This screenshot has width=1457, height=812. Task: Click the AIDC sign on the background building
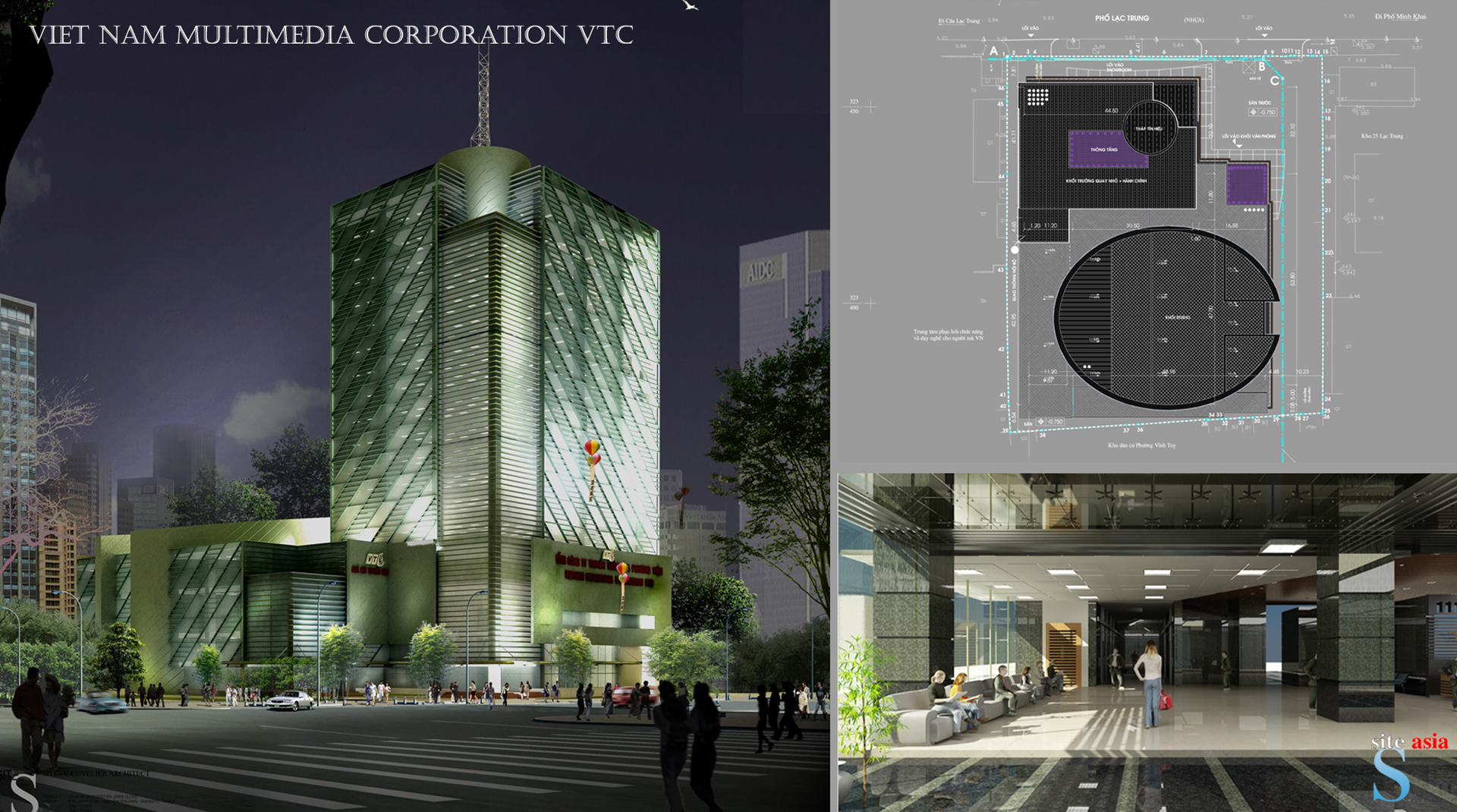(760, 271)
